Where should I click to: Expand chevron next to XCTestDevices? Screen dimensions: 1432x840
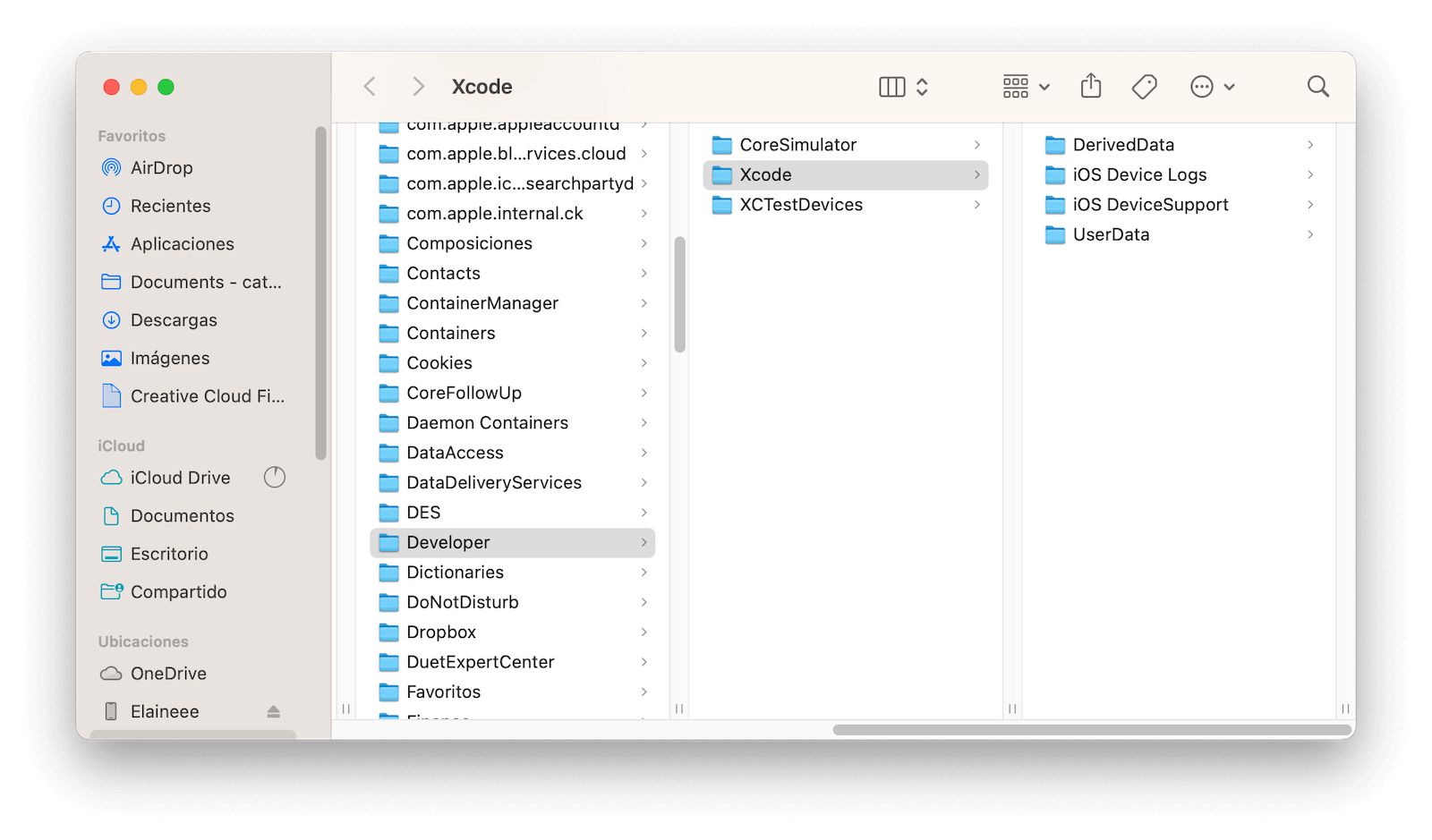[x=977, y=205]
